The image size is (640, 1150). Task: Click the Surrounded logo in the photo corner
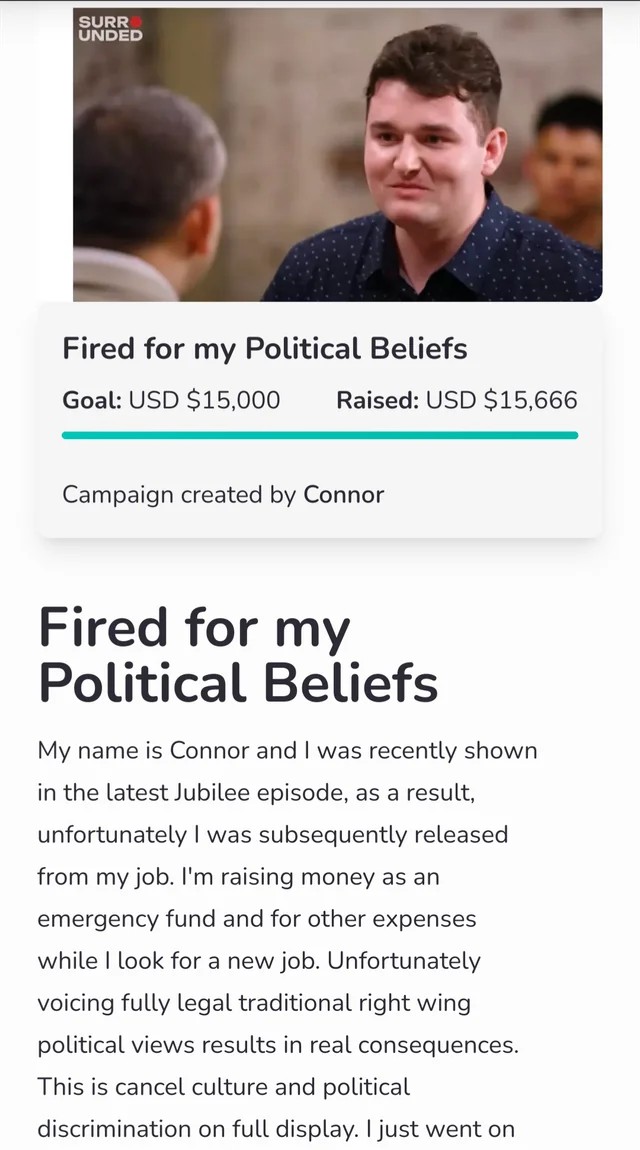point(110,28)
